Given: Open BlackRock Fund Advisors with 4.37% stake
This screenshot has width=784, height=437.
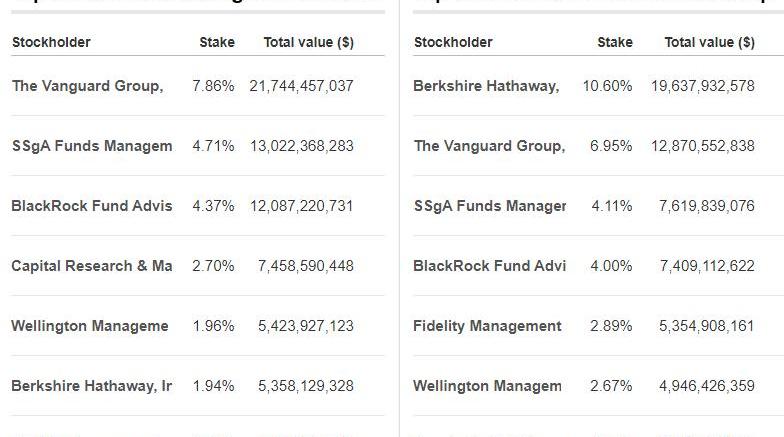Looking at the screenshot, I should (91, 206).
